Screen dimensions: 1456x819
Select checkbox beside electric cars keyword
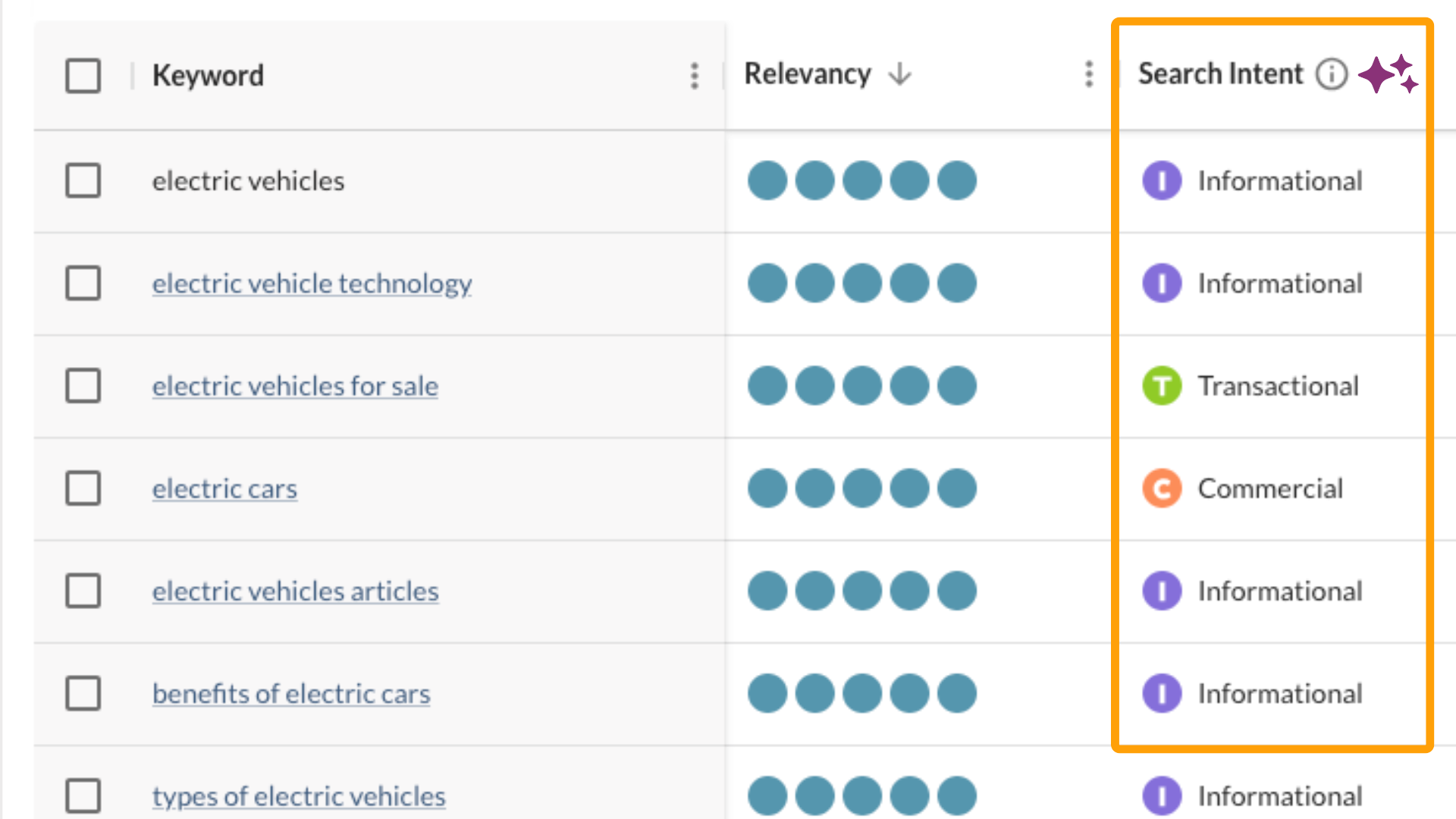coord(83,488)
